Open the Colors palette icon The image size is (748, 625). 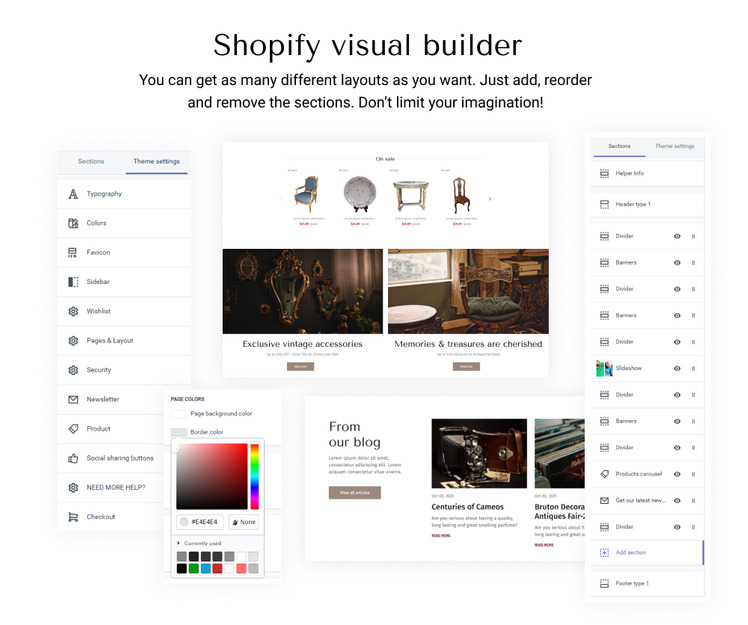point(73,223)
